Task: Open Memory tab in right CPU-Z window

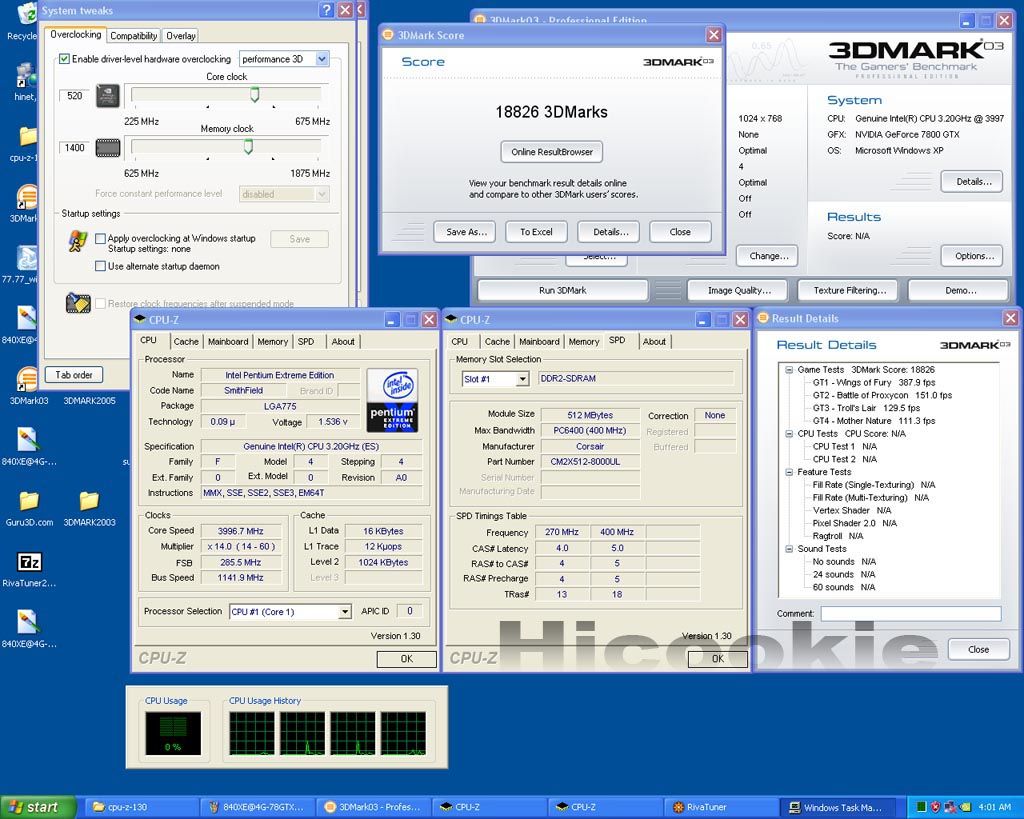Action: 584,342
